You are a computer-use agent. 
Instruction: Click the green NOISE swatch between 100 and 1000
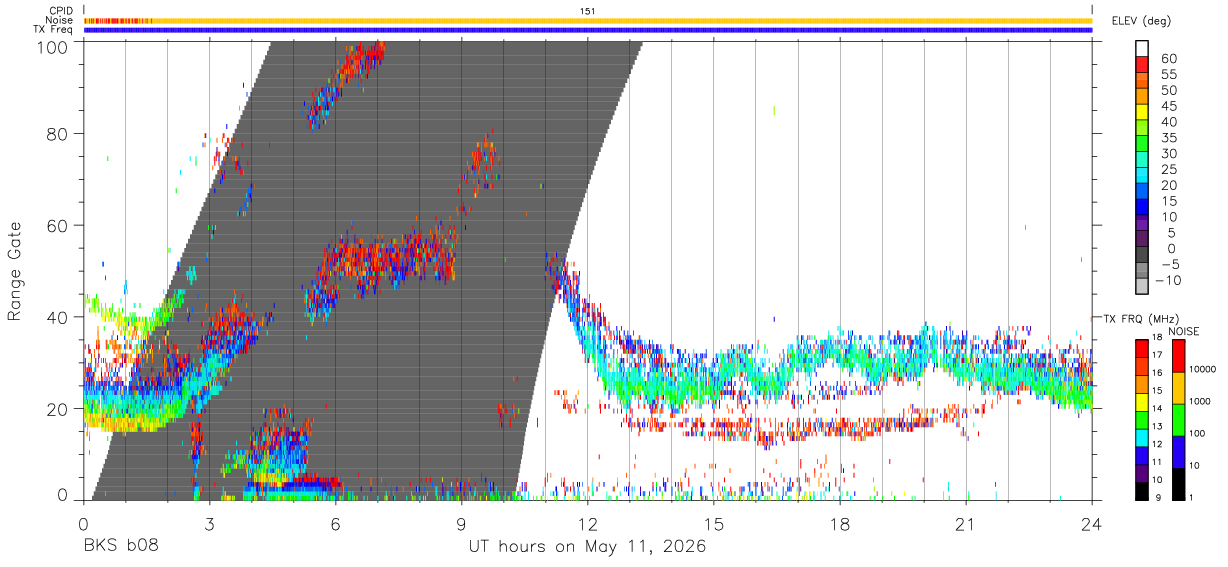coord(1177,419)
